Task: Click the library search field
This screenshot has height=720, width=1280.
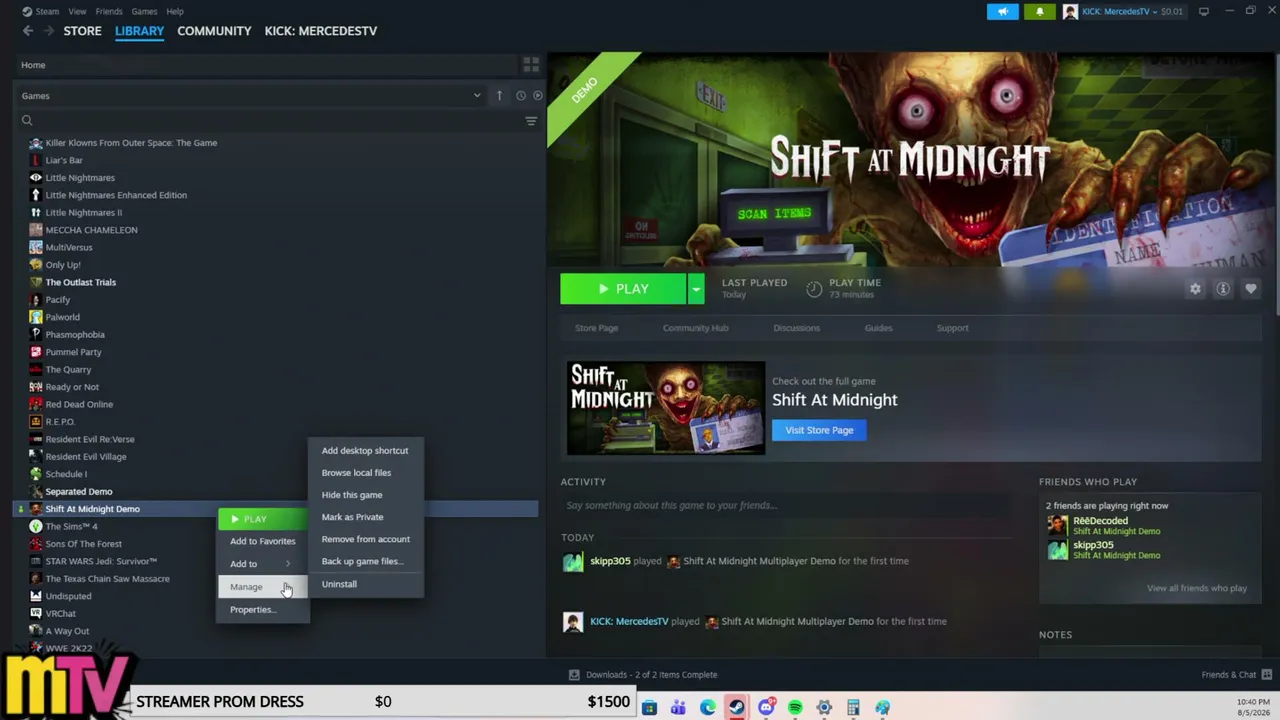Action: point(270,121)
